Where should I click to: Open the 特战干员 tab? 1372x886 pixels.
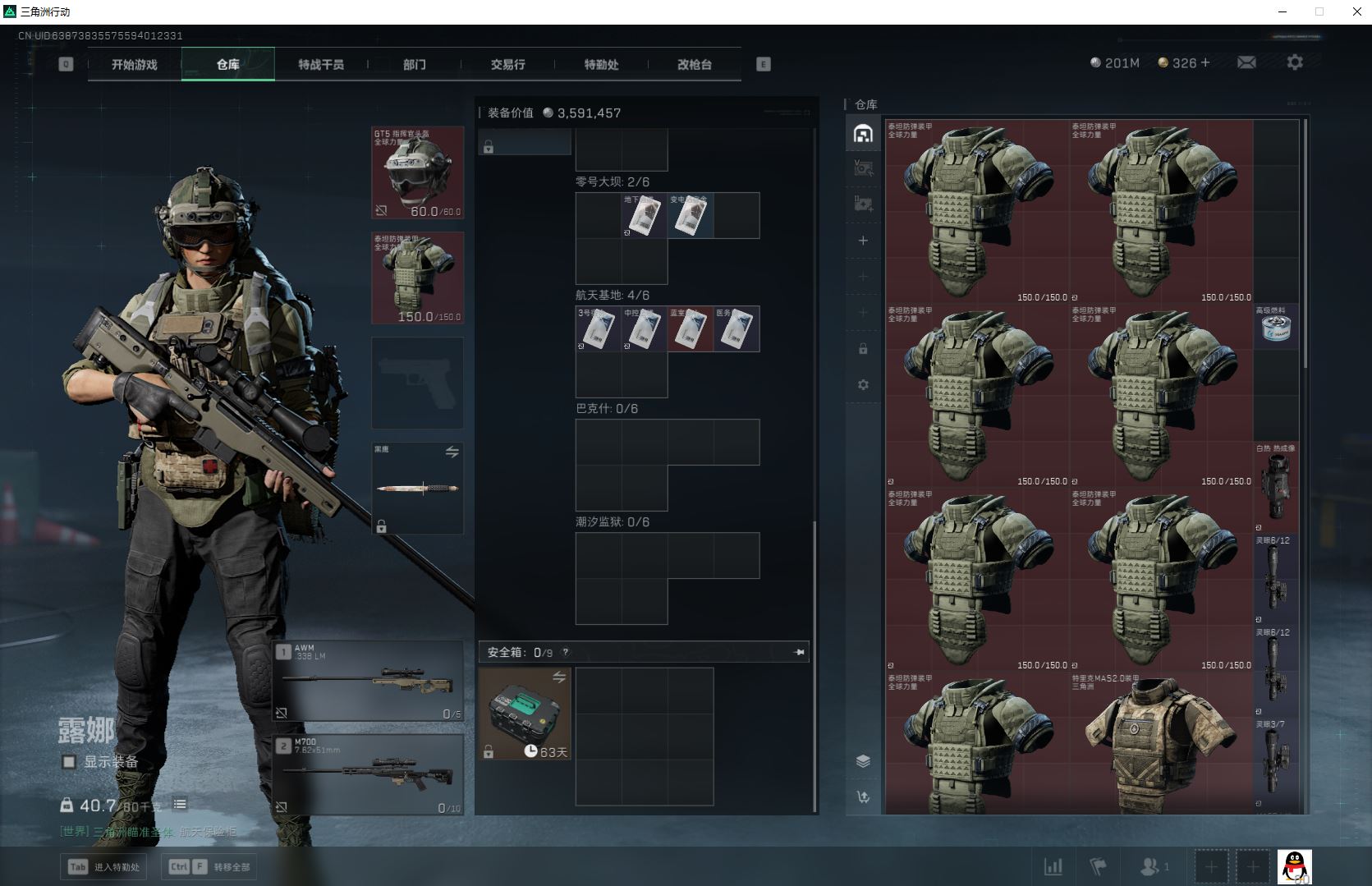point(321,64)
